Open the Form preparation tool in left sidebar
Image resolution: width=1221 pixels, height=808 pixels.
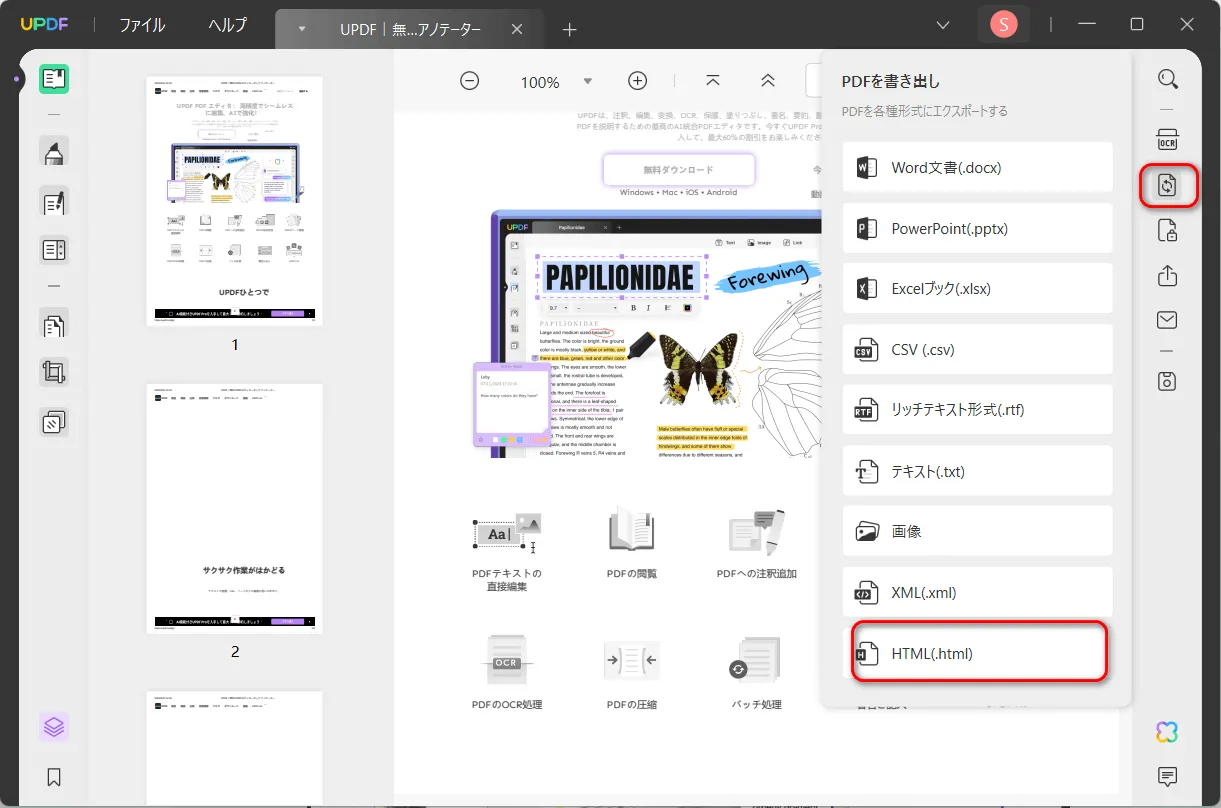(x=54, y=250)
